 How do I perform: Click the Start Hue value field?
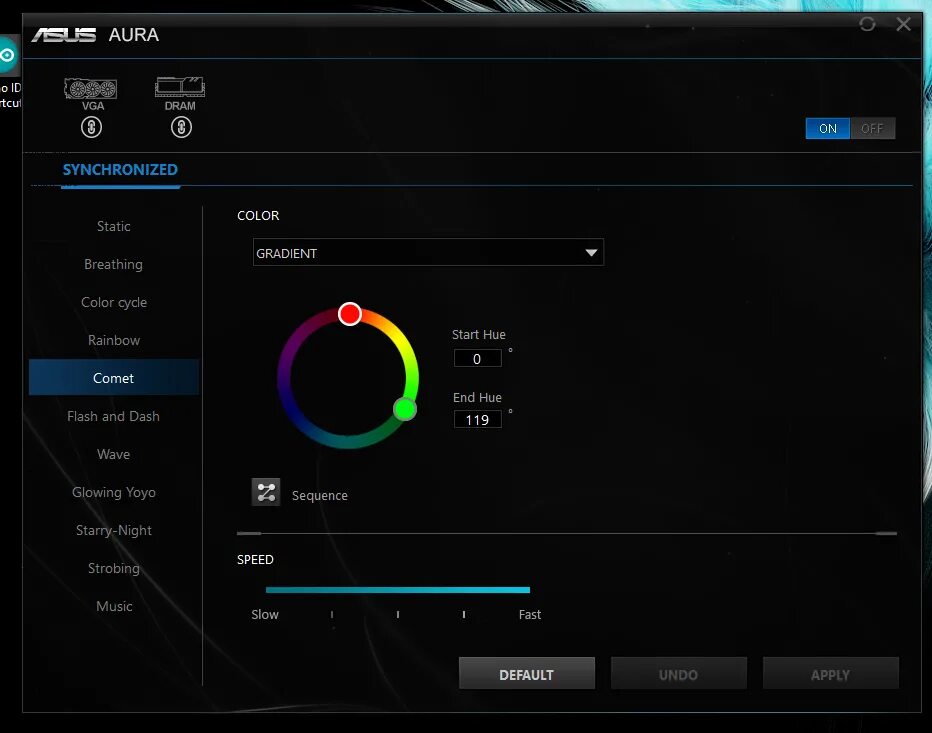(477, 358)
